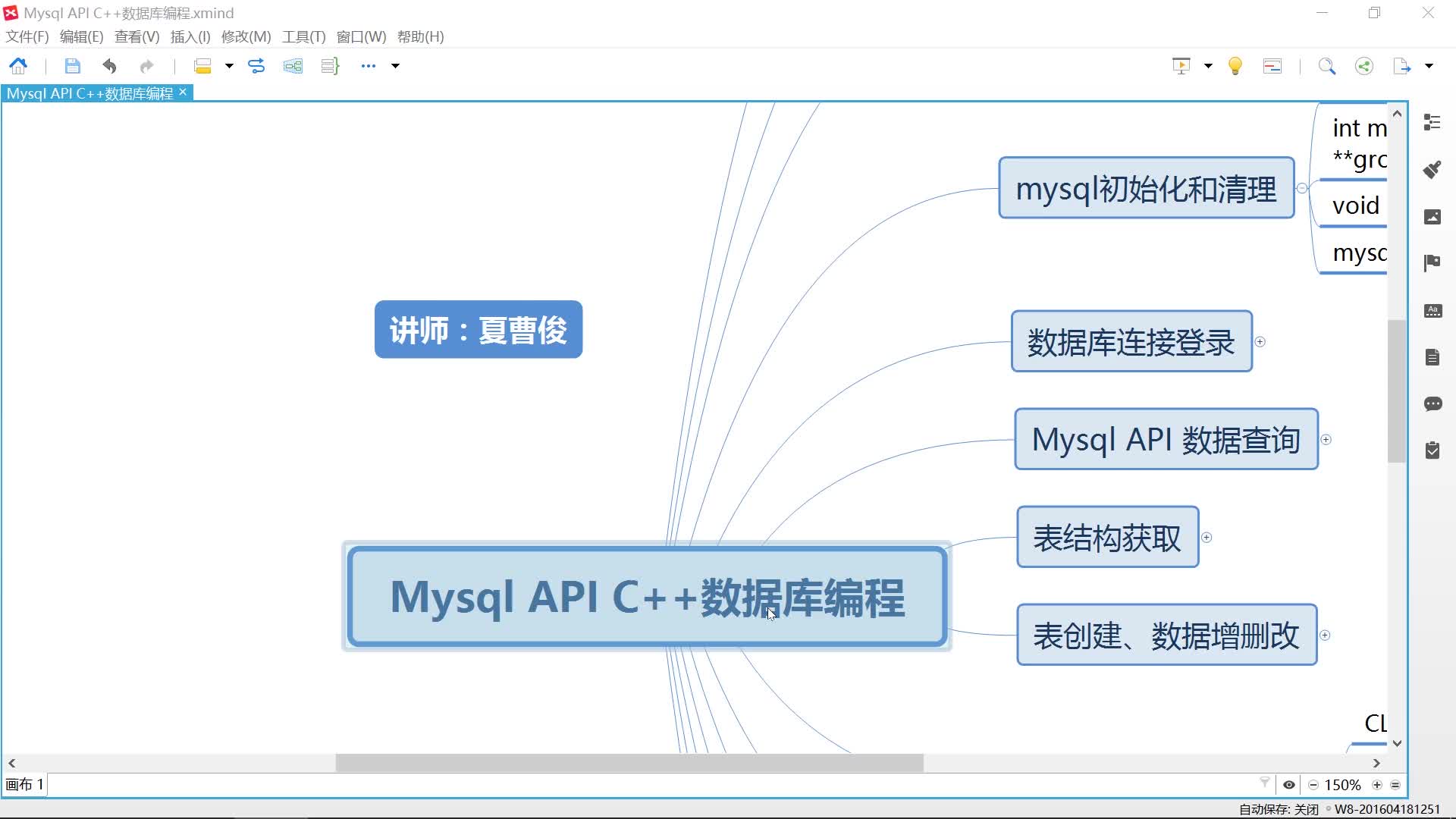
Task: Open the 工具(T) menu
Action: pyautogui.click(x=303, y=36)
